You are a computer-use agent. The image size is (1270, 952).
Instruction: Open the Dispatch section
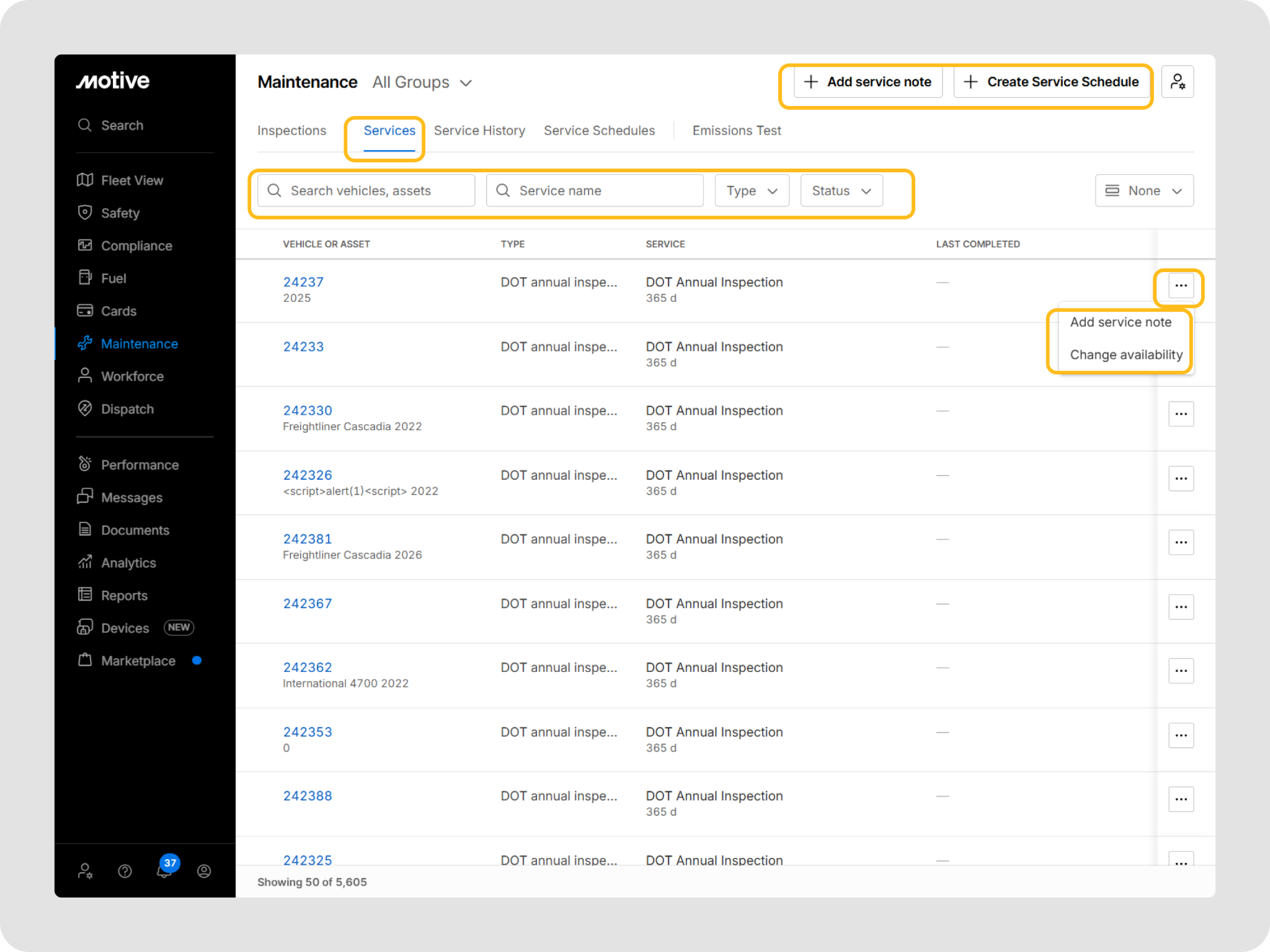coord(127,409)
